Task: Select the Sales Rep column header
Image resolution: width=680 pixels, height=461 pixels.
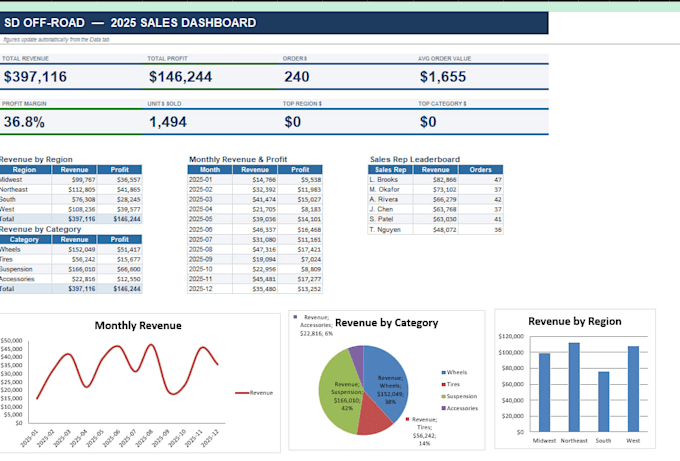Action: (390, 170)
